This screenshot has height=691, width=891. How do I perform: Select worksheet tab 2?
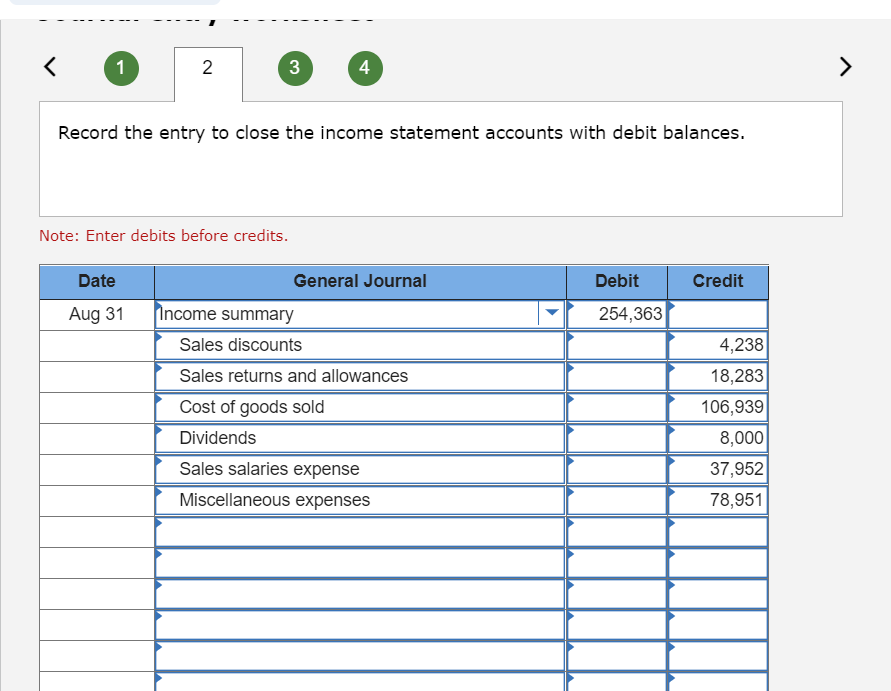pos(208,67)
